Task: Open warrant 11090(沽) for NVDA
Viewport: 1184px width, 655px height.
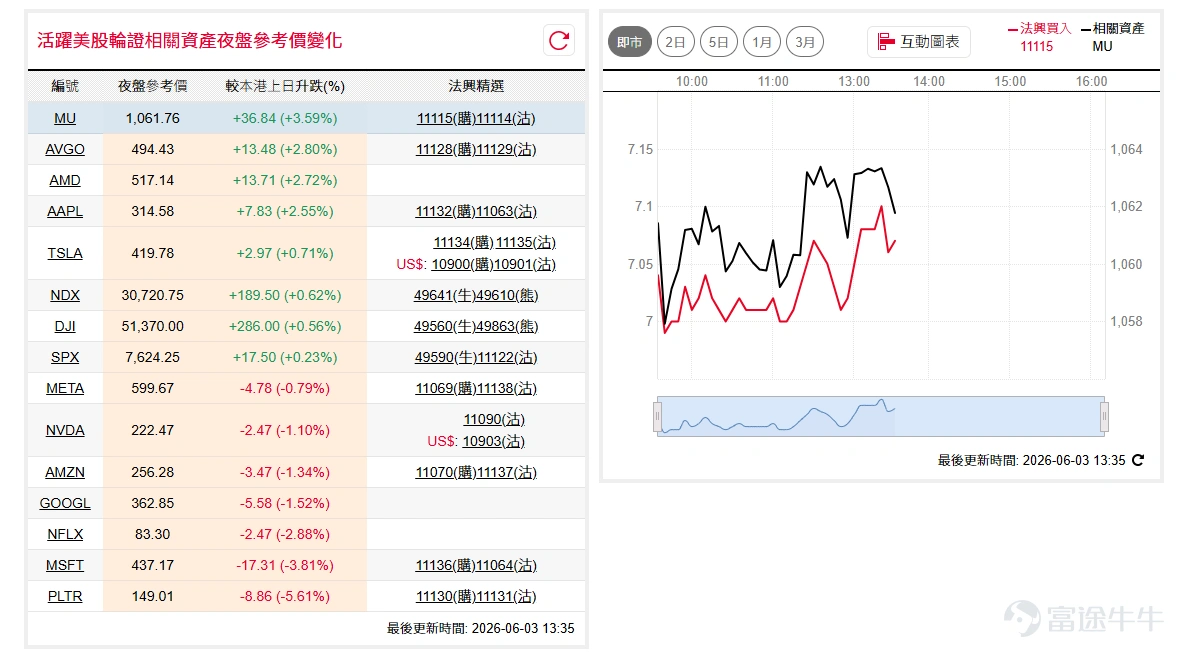Action: [494, 419]
